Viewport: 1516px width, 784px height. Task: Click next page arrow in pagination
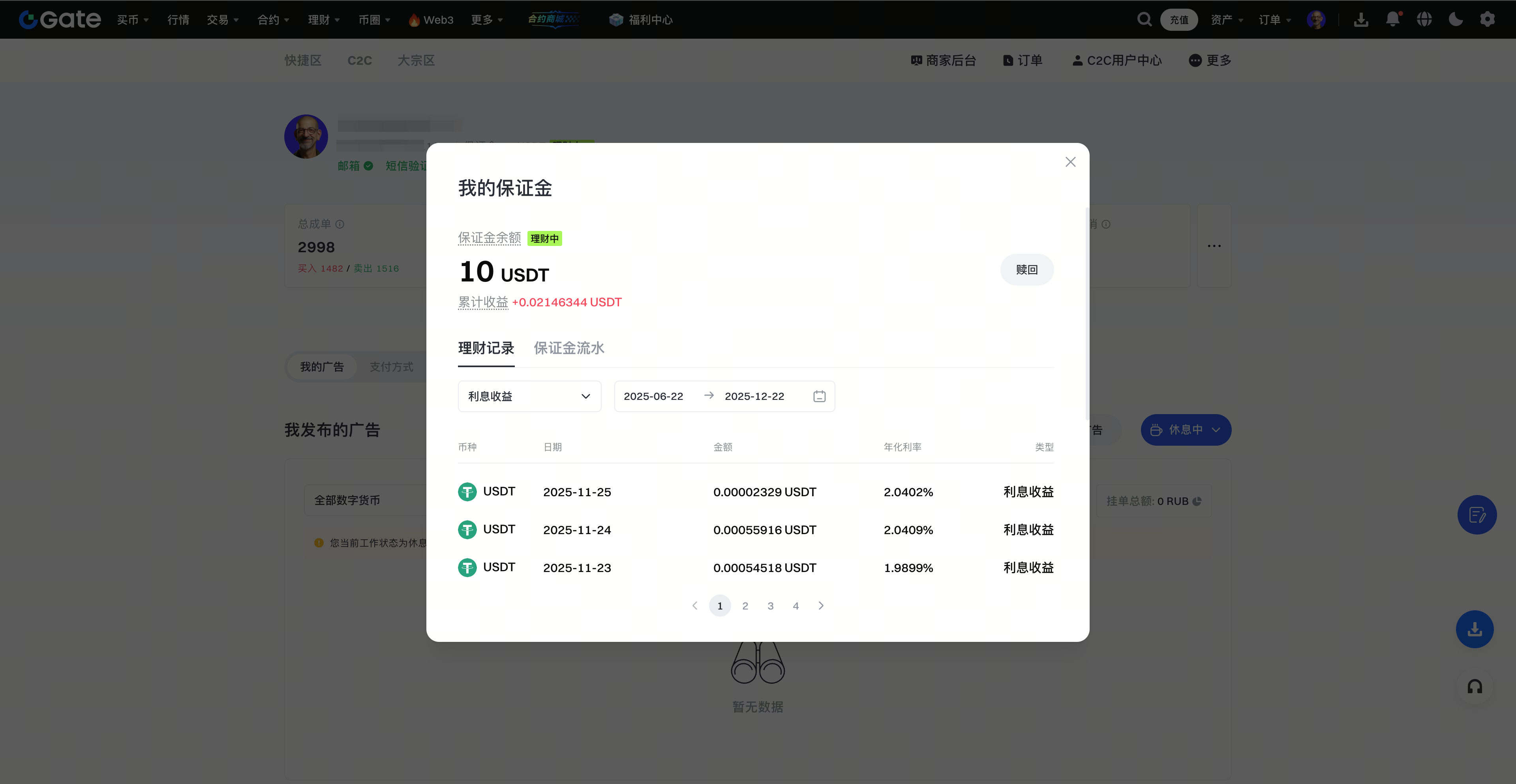pos(821,606)
